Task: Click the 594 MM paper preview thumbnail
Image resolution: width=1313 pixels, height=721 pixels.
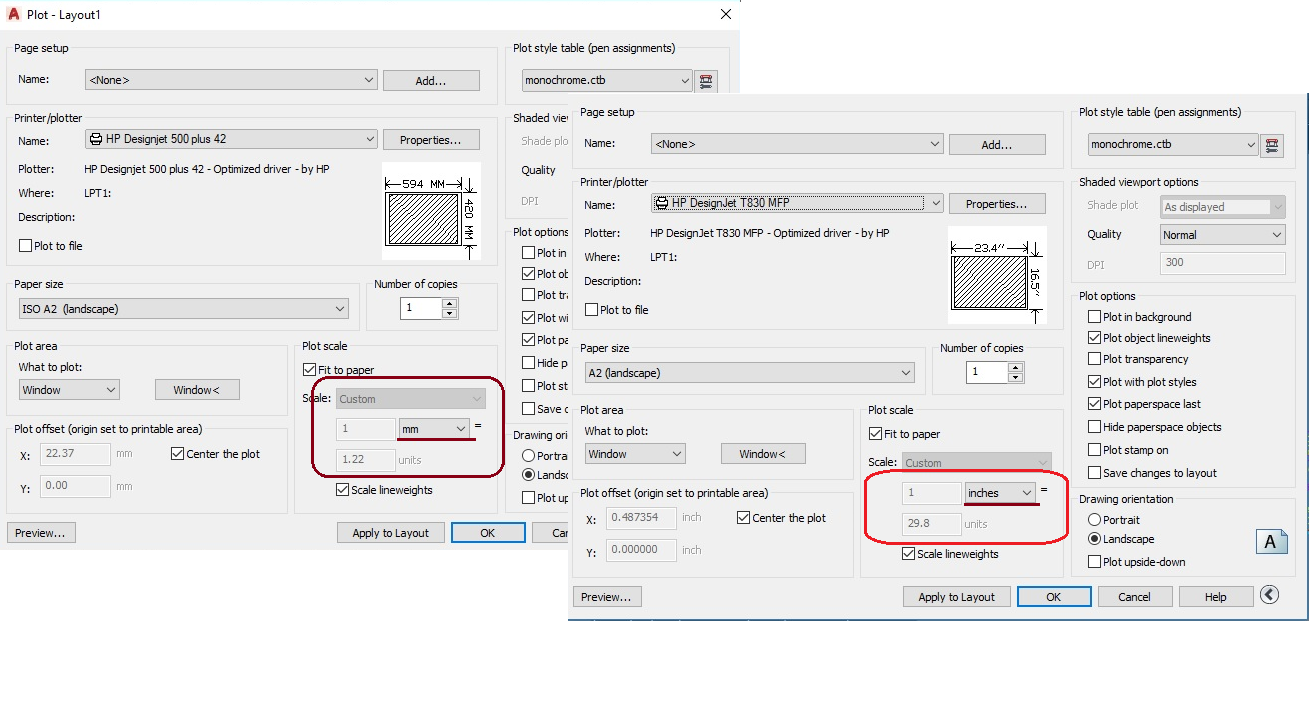Action: (431, 211)
